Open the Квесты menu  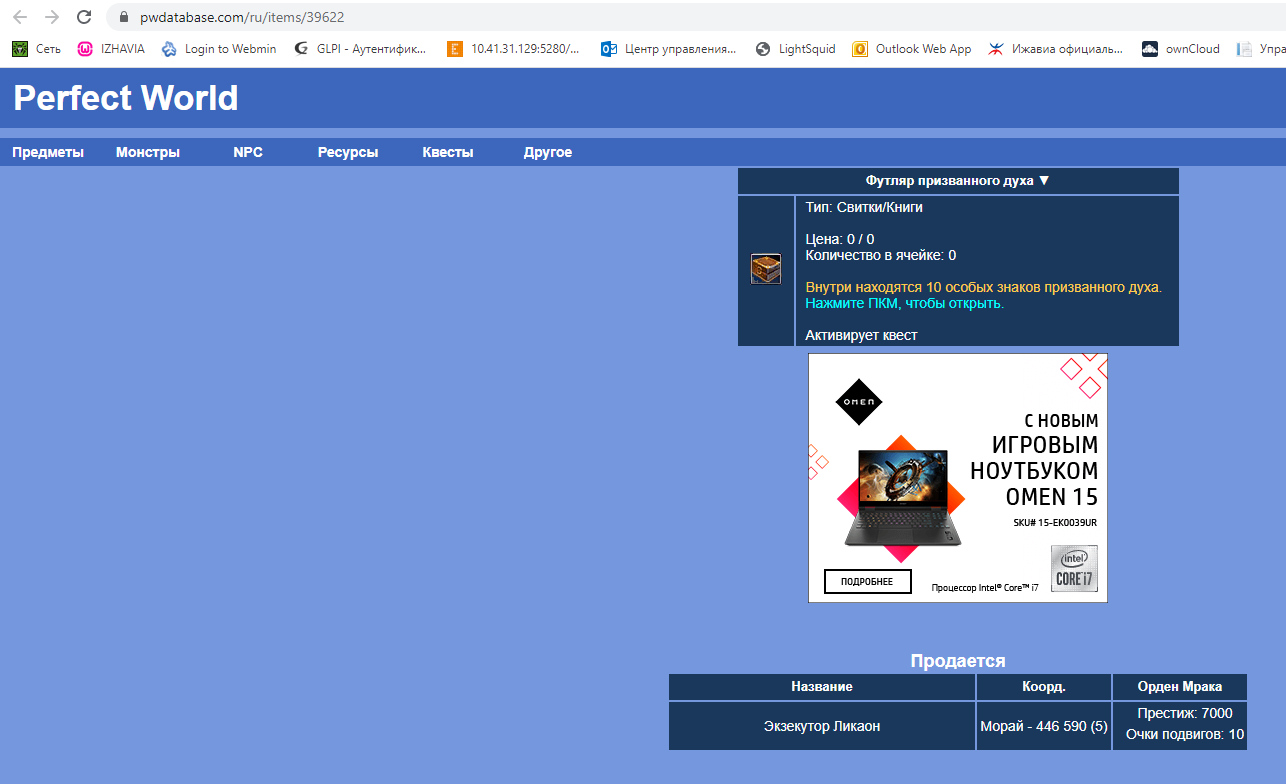click(x=448, y=153)
